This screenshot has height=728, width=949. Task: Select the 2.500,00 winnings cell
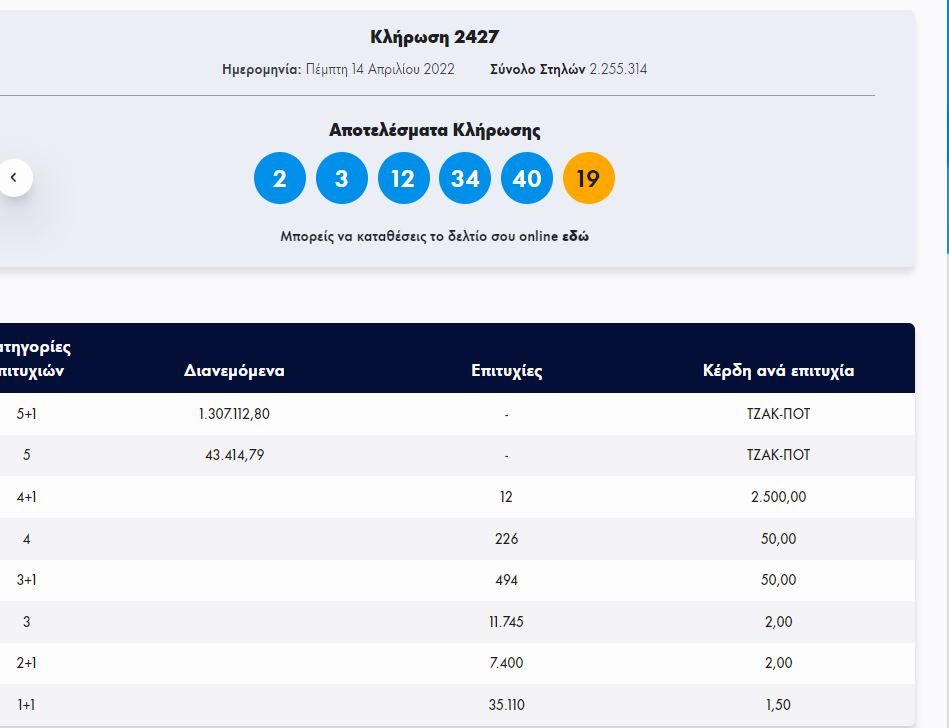[x=778, y=497]
